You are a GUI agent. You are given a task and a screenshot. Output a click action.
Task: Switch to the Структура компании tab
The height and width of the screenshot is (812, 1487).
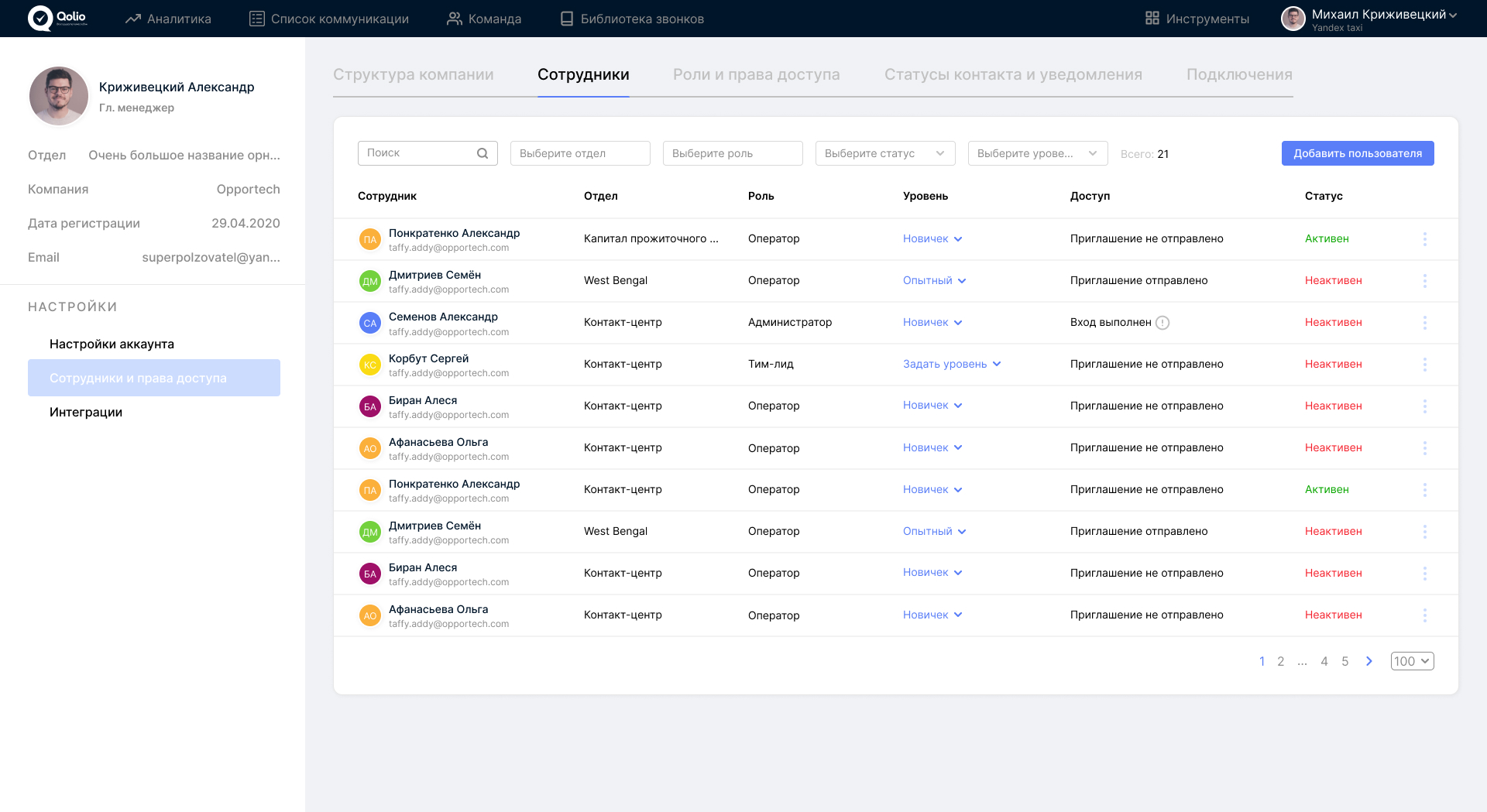pyautogui.click(x=413, y=75)
